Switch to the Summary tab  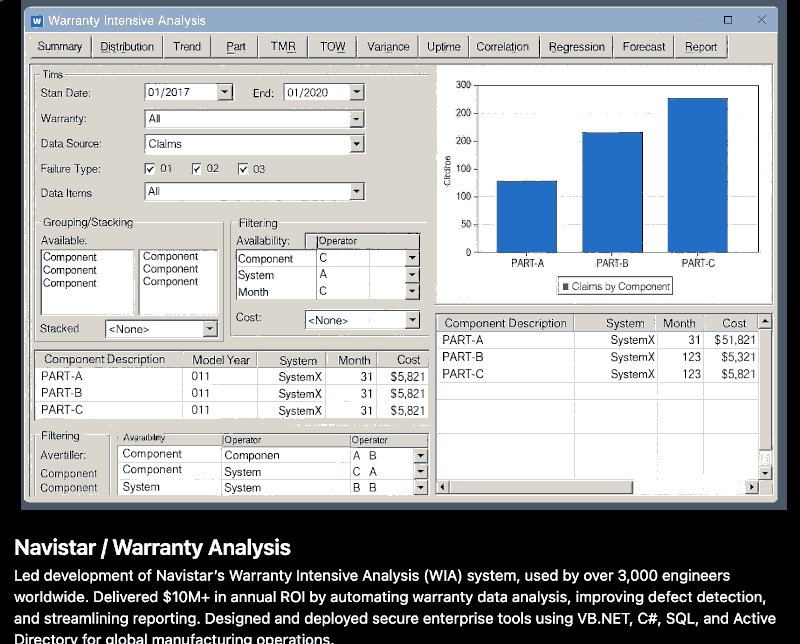[59, 46]
